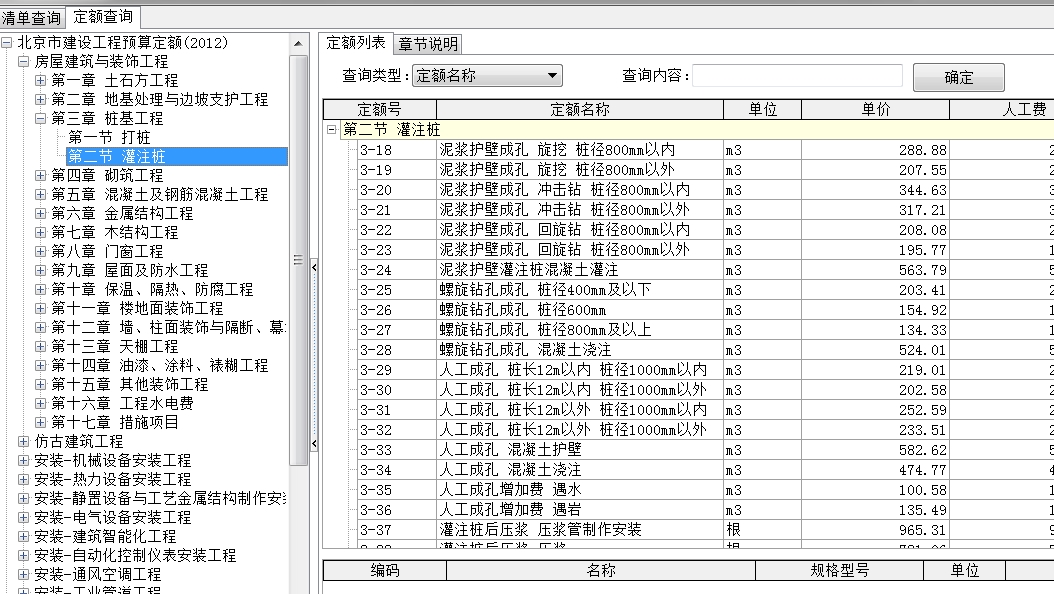Expand 第十章 保温、隔热、防腐工程

point(40,289)
